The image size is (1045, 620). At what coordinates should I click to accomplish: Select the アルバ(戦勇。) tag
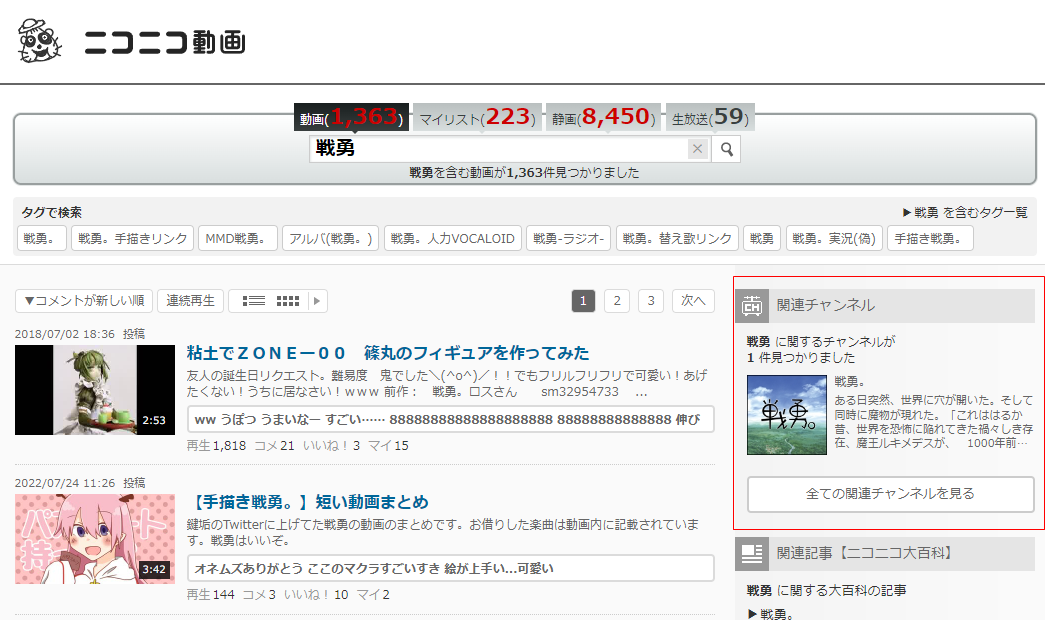[331, 238]
